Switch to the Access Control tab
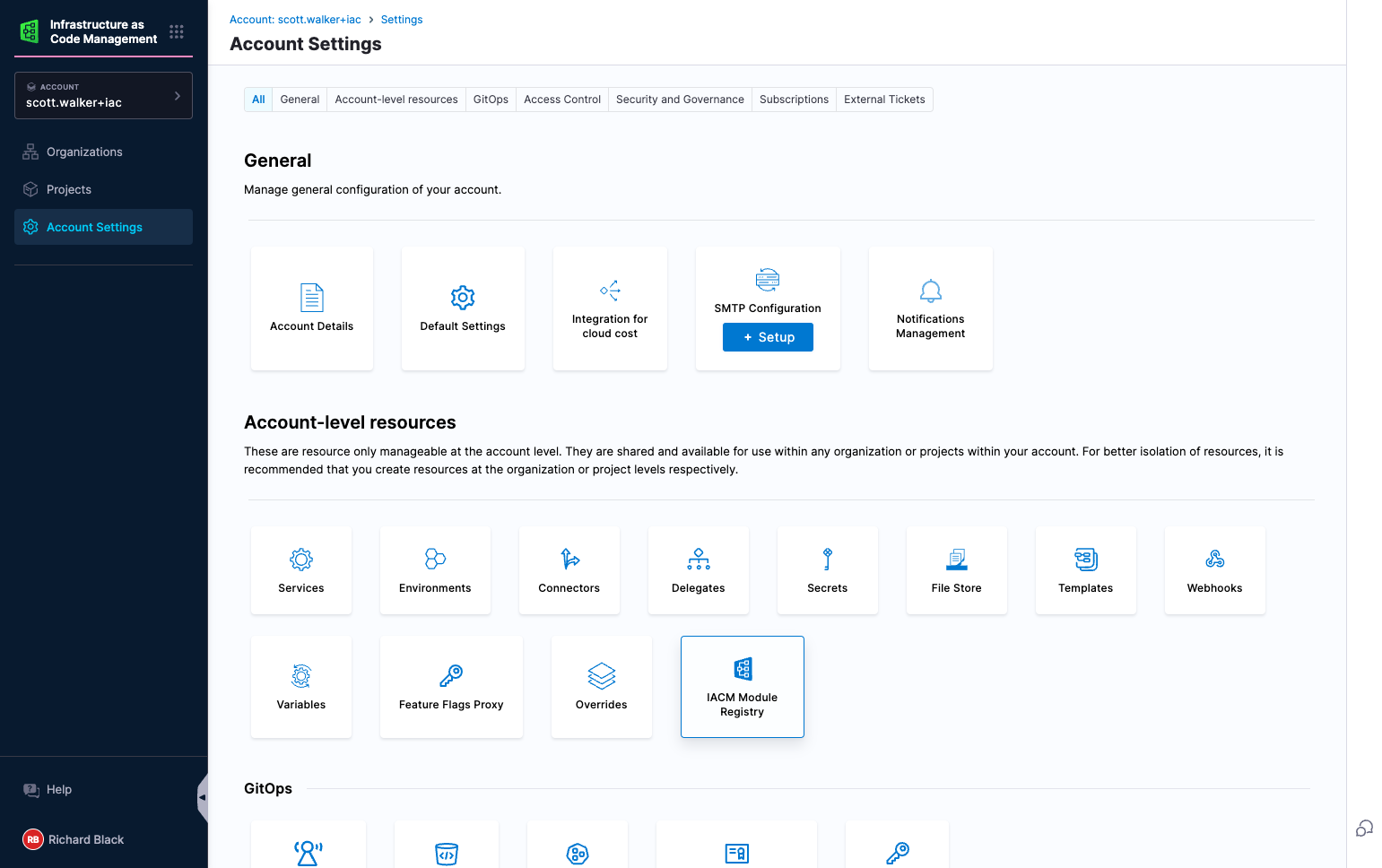1382x868 pixels. click(x=562, y=100)
